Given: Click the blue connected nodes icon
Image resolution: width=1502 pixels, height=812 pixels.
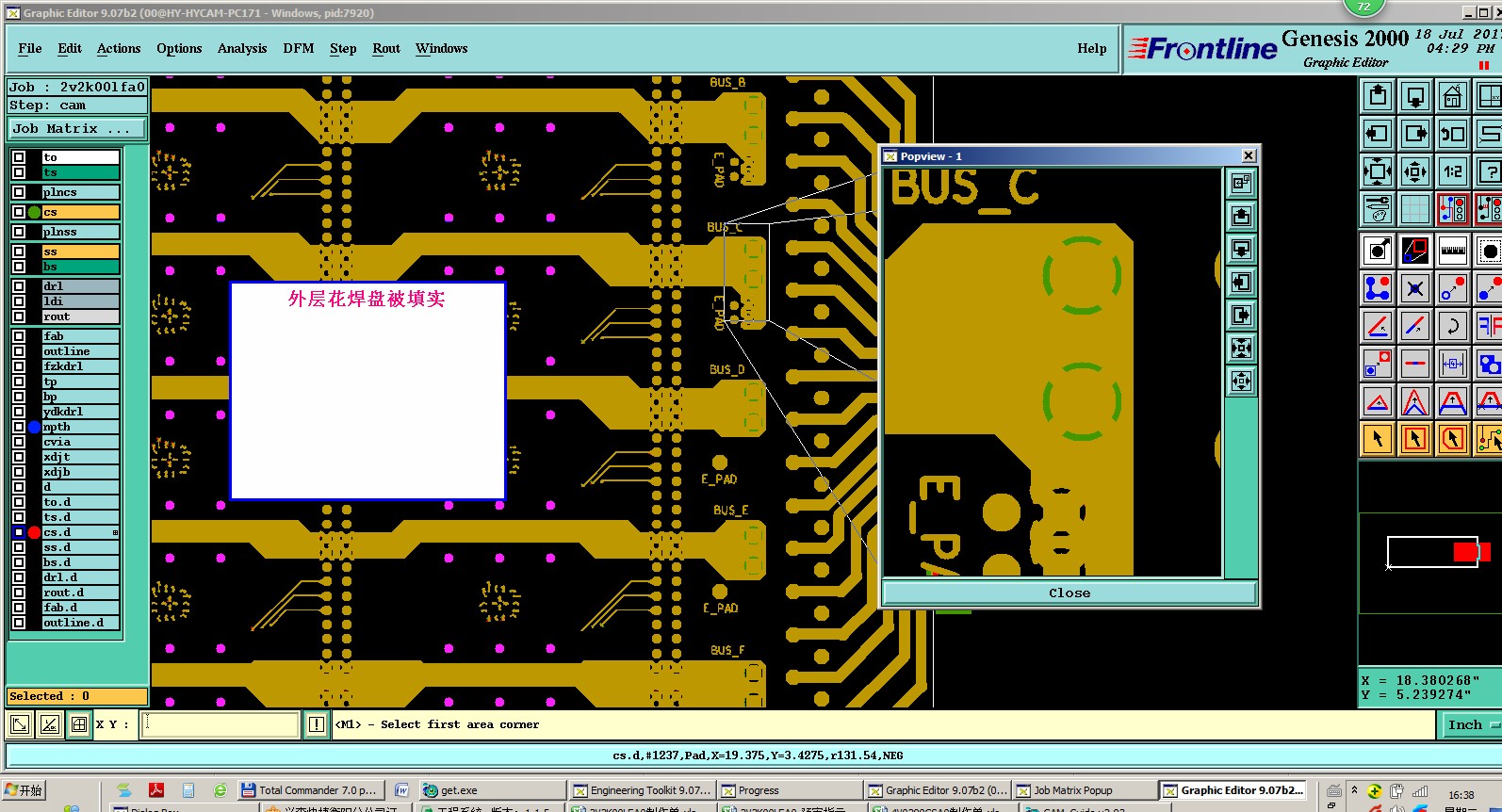Looking at the screenshot, I should coord(1378,288).
